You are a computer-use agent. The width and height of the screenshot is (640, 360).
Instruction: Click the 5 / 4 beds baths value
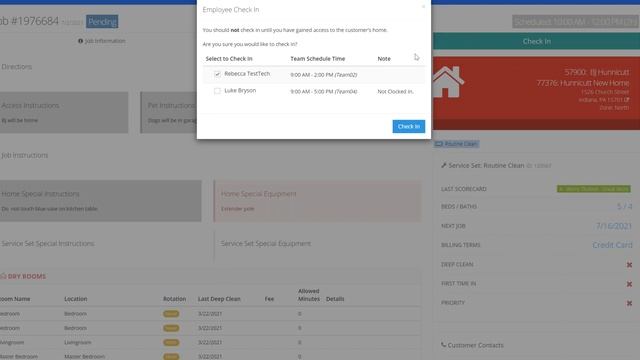coord(624,207)
